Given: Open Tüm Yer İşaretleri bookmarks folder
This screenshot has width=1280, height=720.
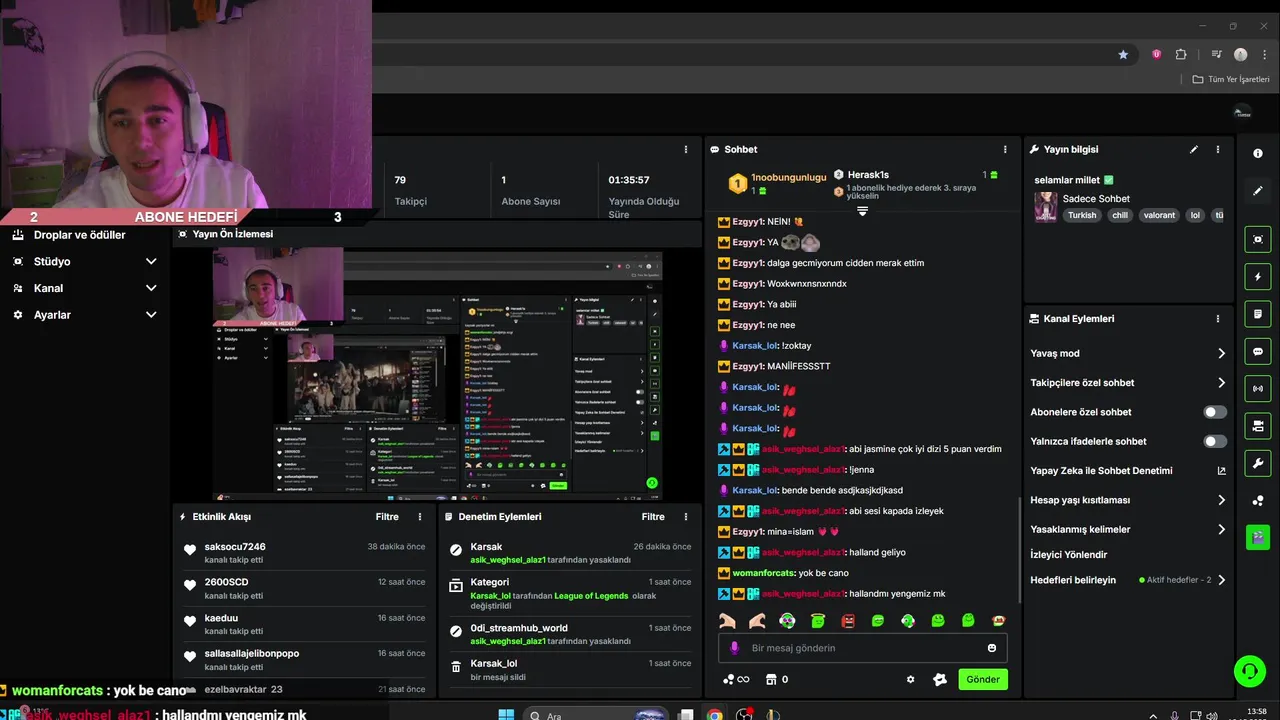Looking at the screenshot, I should [x=1231, y=79].
